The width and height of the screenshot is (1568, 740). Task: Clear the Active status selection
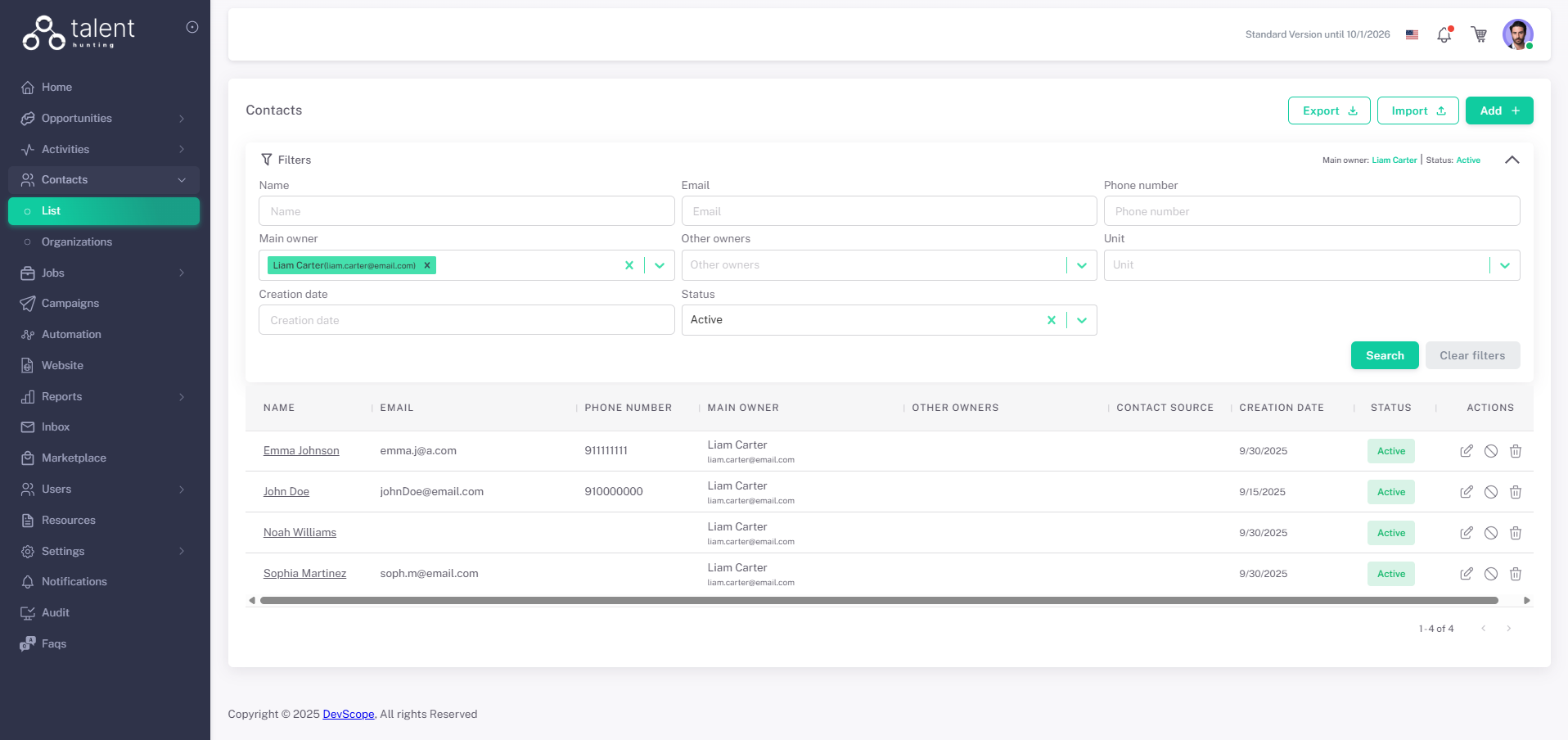point(1051,320)
